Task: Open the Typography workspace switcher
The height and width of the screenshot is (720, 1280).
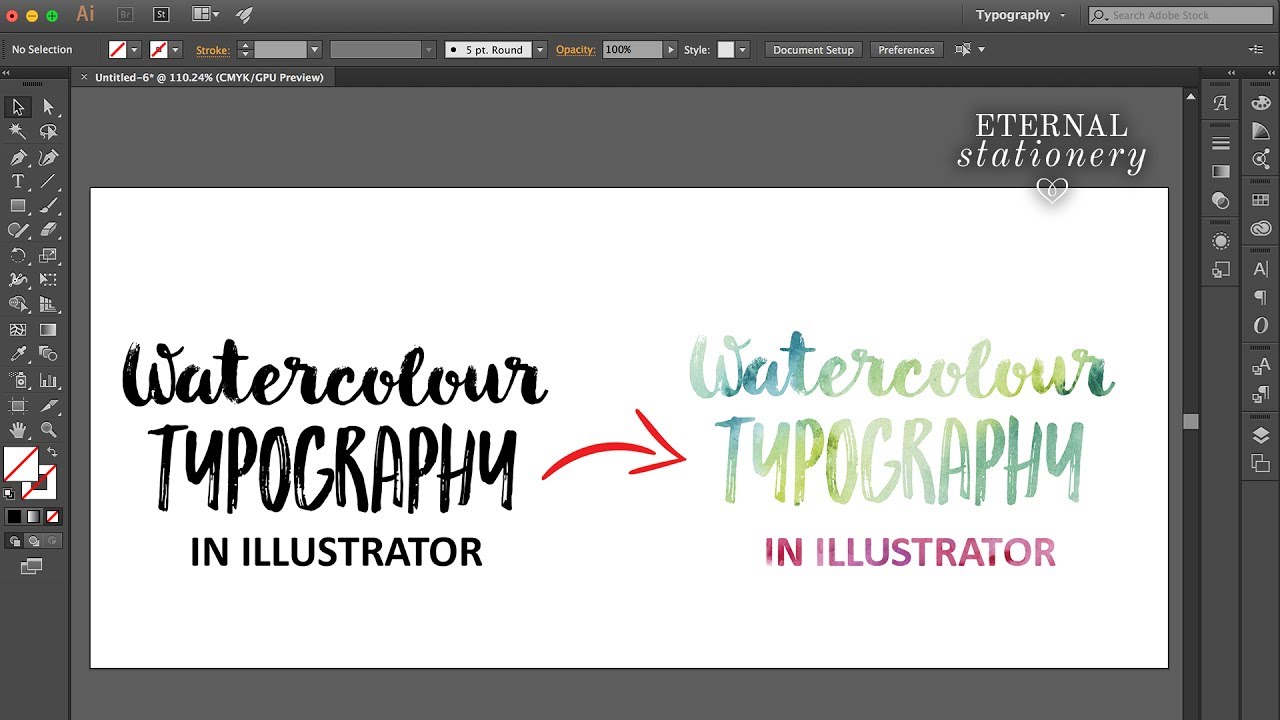Action: tap(1021, 15)
